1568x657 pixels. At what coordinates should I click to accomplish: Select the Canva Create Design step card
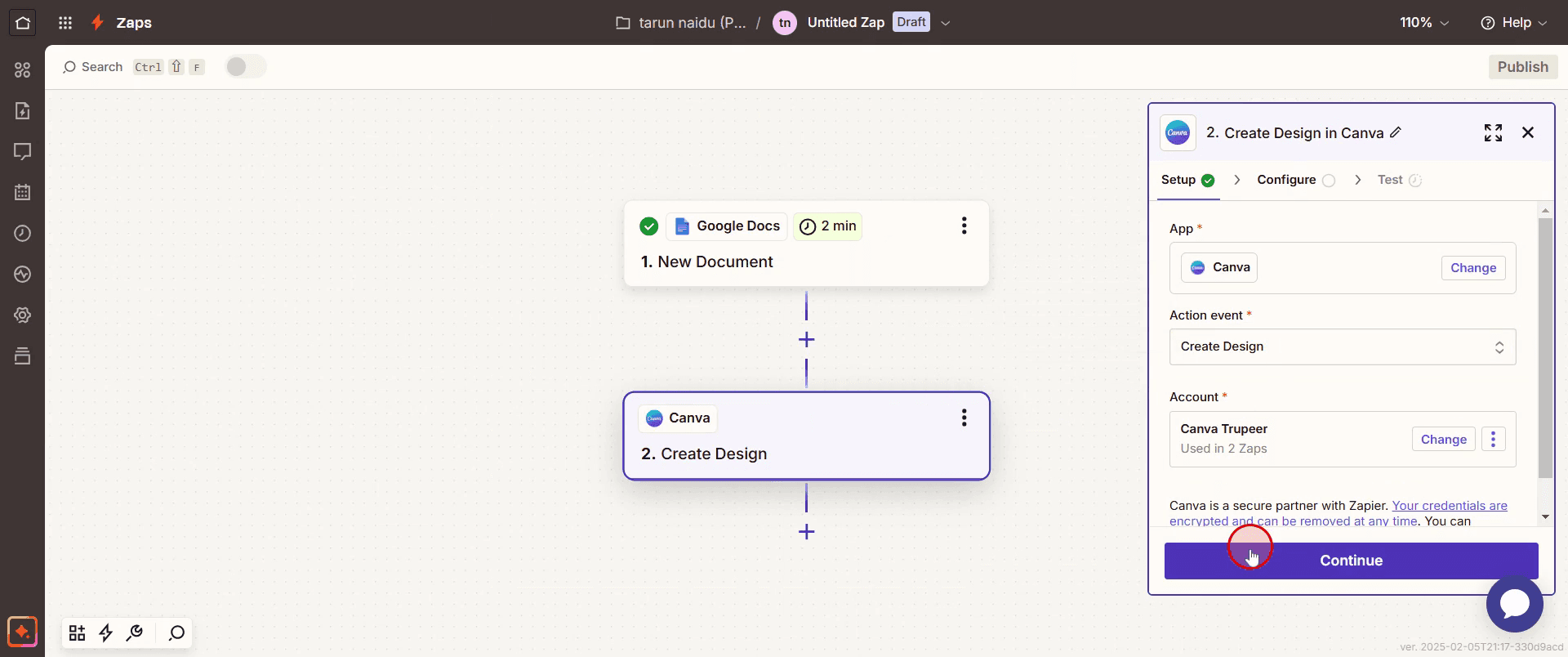[806, 436]
